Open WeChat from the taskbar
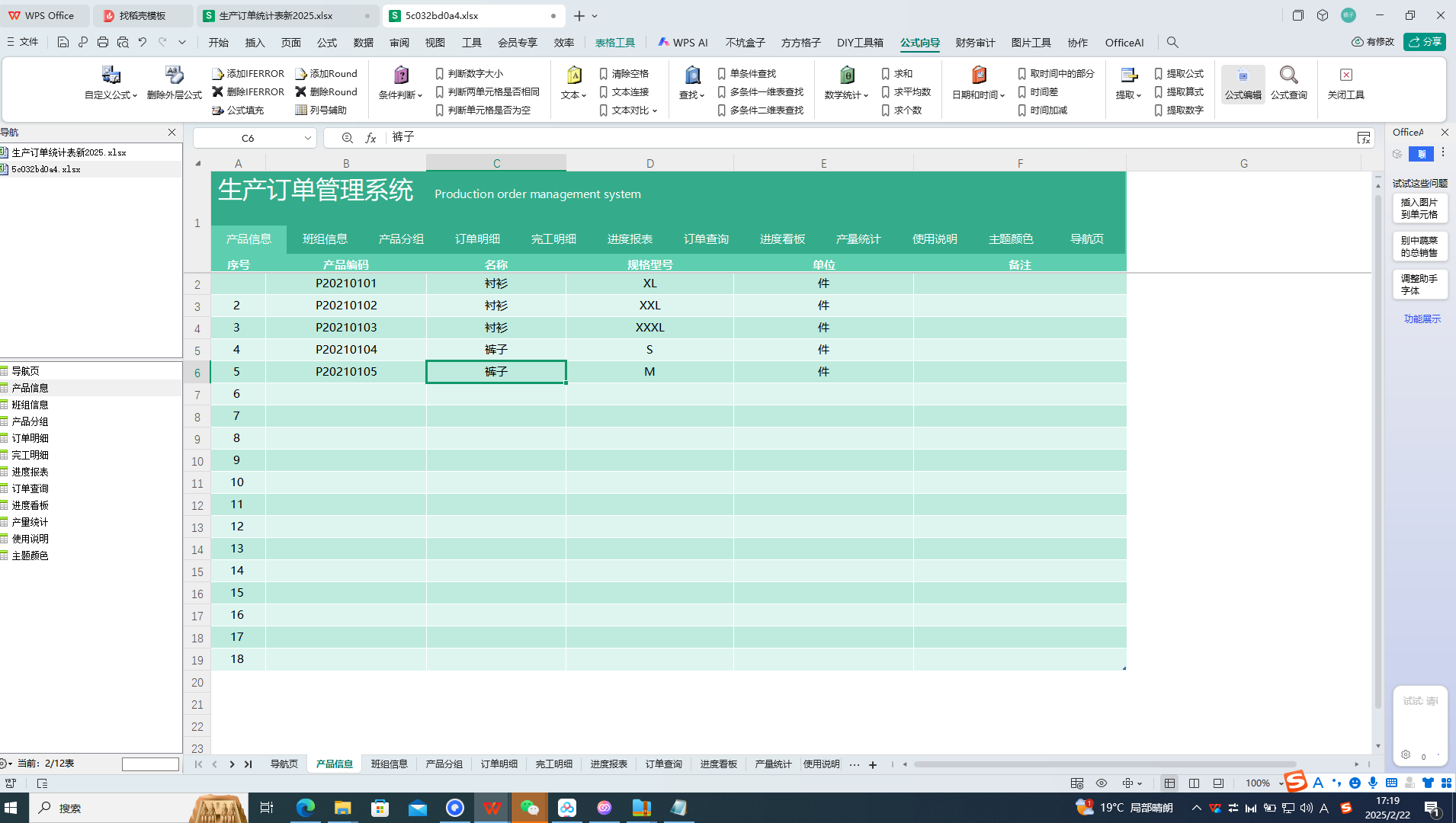 click(x=530, y=808)
